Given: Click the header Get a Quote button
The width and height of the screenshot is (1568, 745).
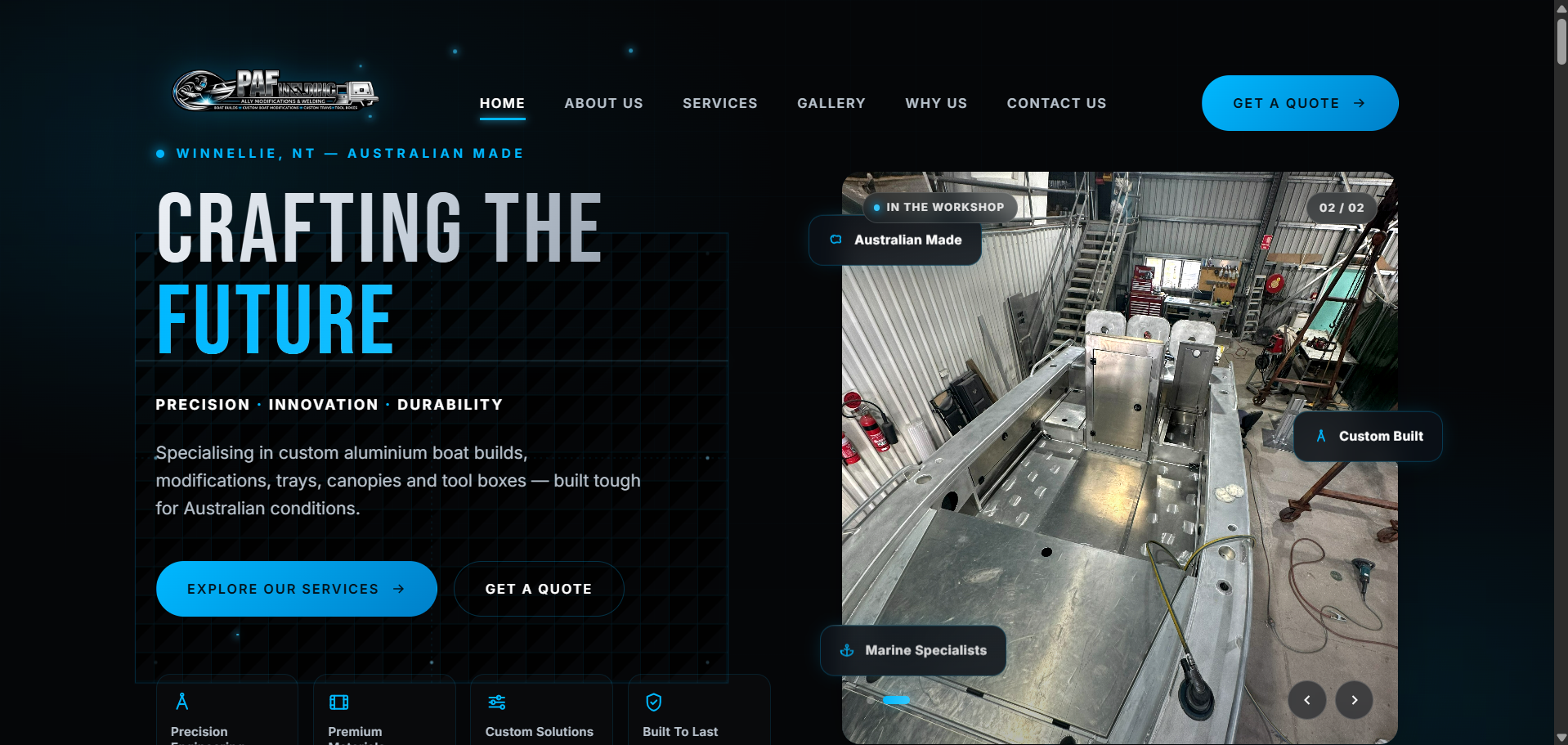Looking at the screenshot, I should tap(1300, 103).
